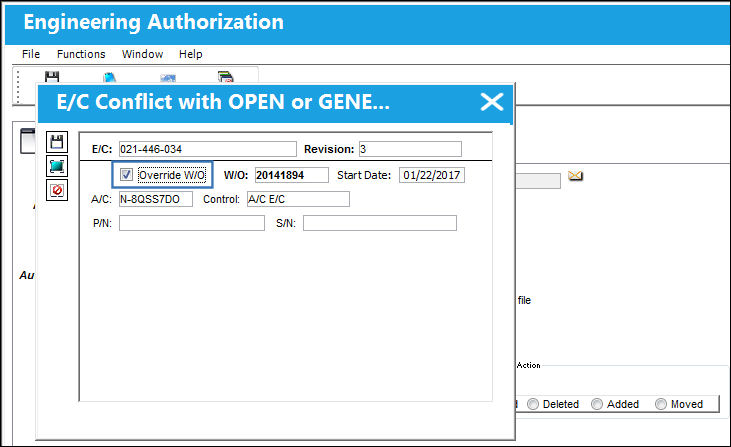Click the empty S/N field

click(380, 223)
